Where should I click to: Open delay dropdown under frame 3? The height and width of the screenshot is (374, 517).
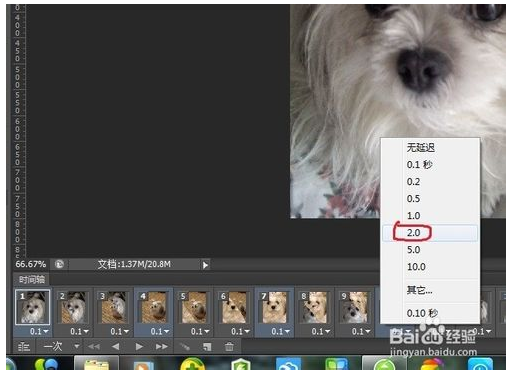120,331
